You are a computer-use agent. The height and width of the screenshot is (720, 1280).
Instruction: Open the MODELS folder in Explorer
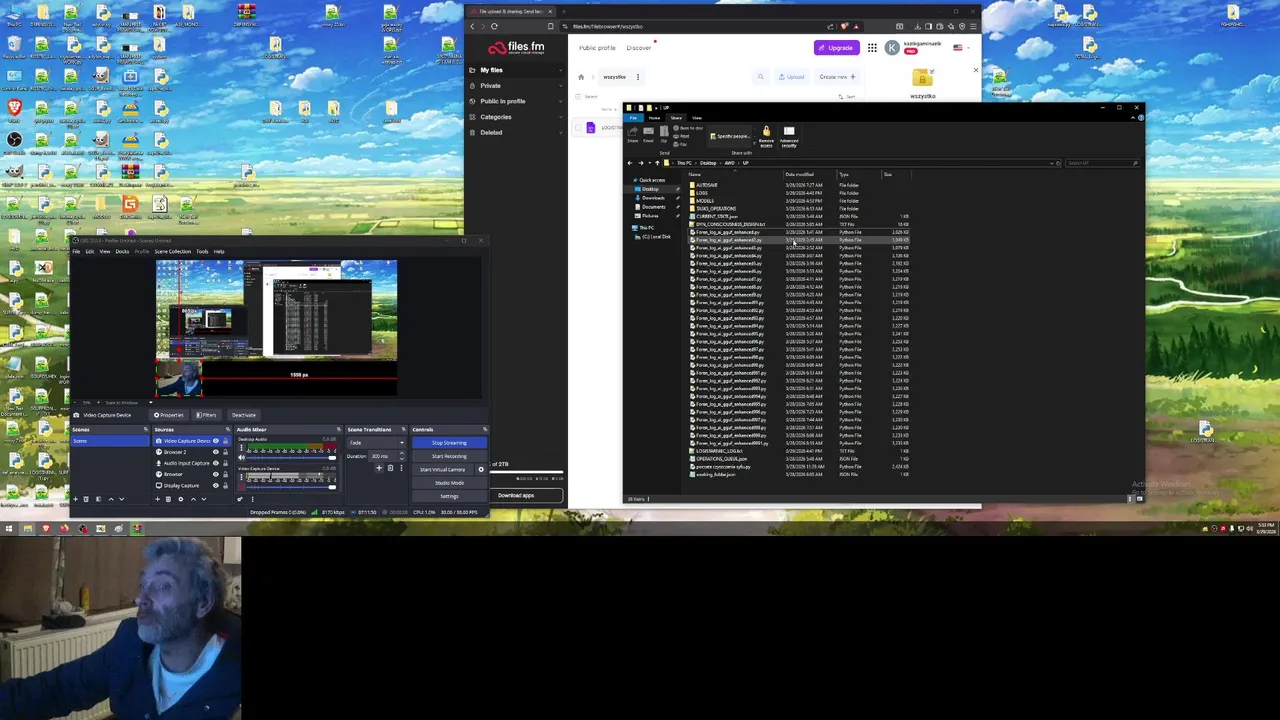click(705, 201)
